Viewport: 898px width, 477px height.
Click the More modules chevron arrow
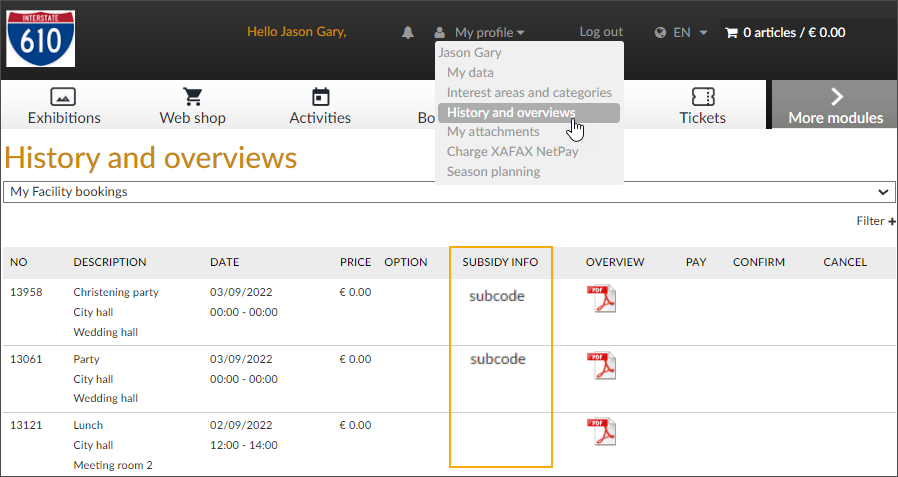pyautogui.click(x=837, y=96)
